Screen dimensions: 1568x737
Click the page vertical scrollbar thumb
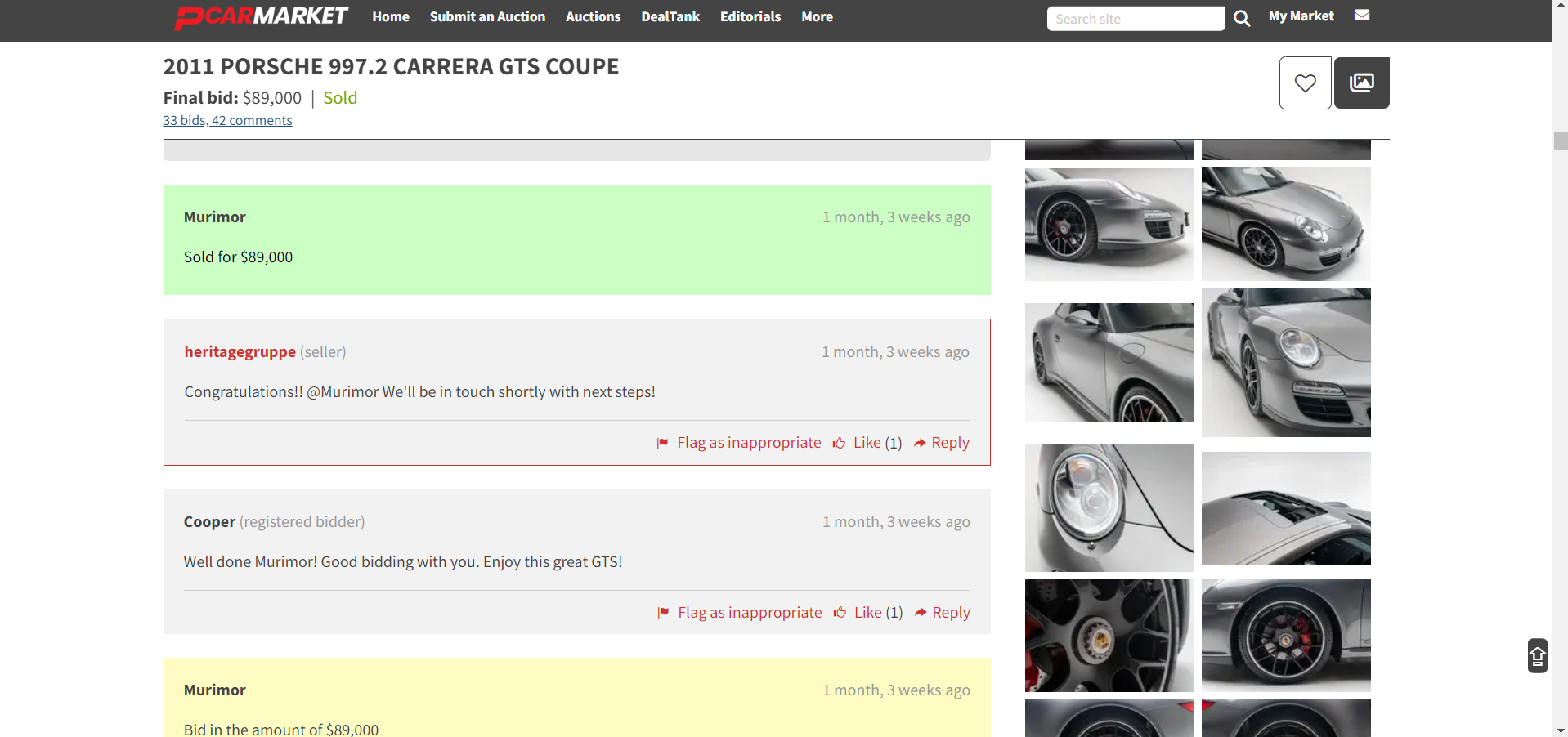(x=1560, y=141)
